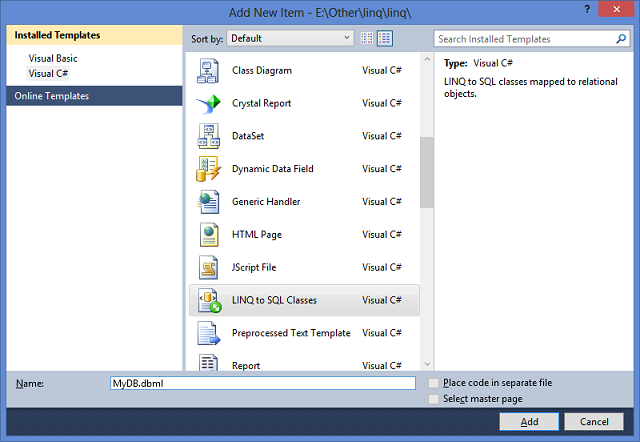Close the Add New Item dialog
Image resolution: width=640 pixels, height=442 pixels.
pyautogui.click(x=616, y=9)
